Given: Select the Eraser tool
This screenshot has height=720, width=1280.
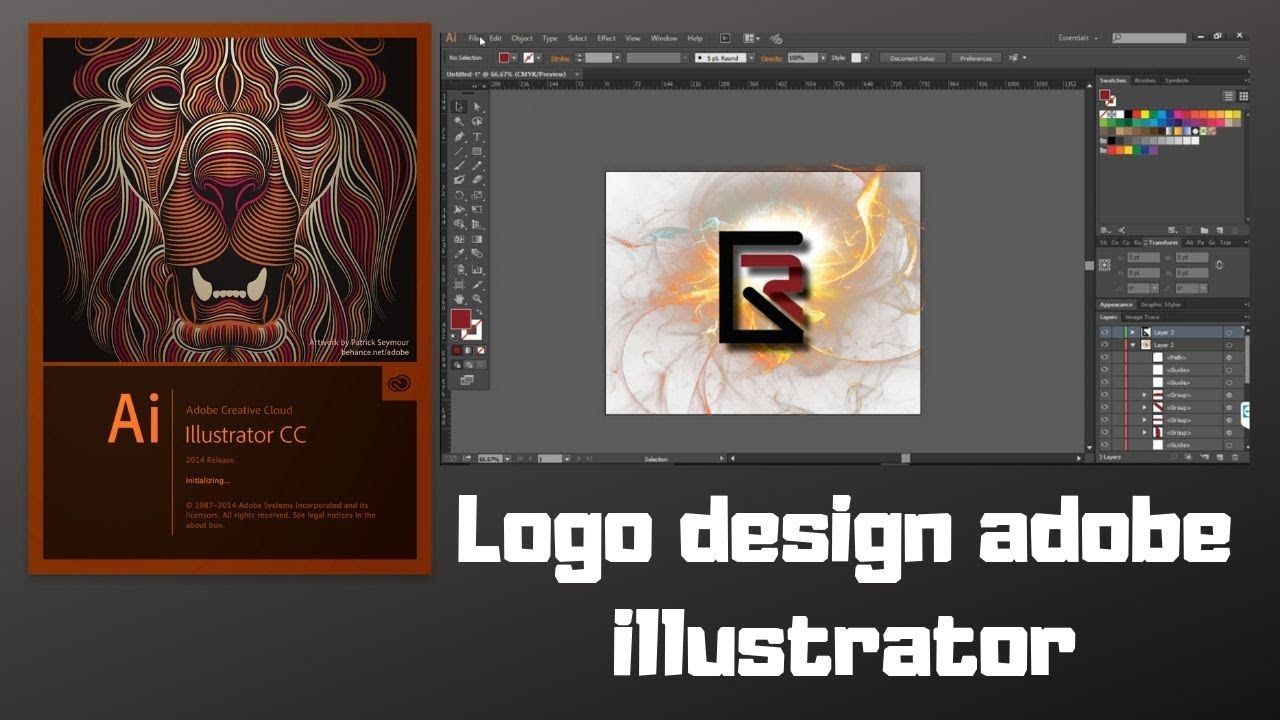Looking at the screenshot, I should click(x=478, y=180).
